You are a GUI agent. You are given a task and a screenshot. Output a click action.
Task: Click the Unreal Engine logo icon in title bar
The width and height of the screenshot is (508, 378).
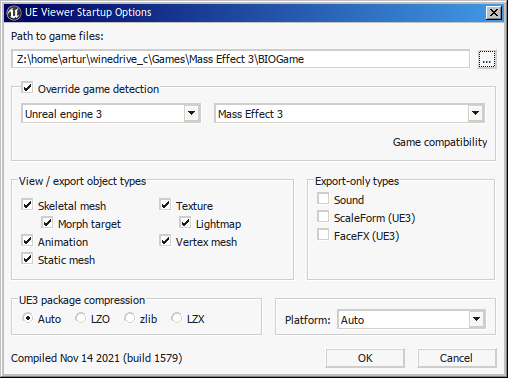point(14,13)
